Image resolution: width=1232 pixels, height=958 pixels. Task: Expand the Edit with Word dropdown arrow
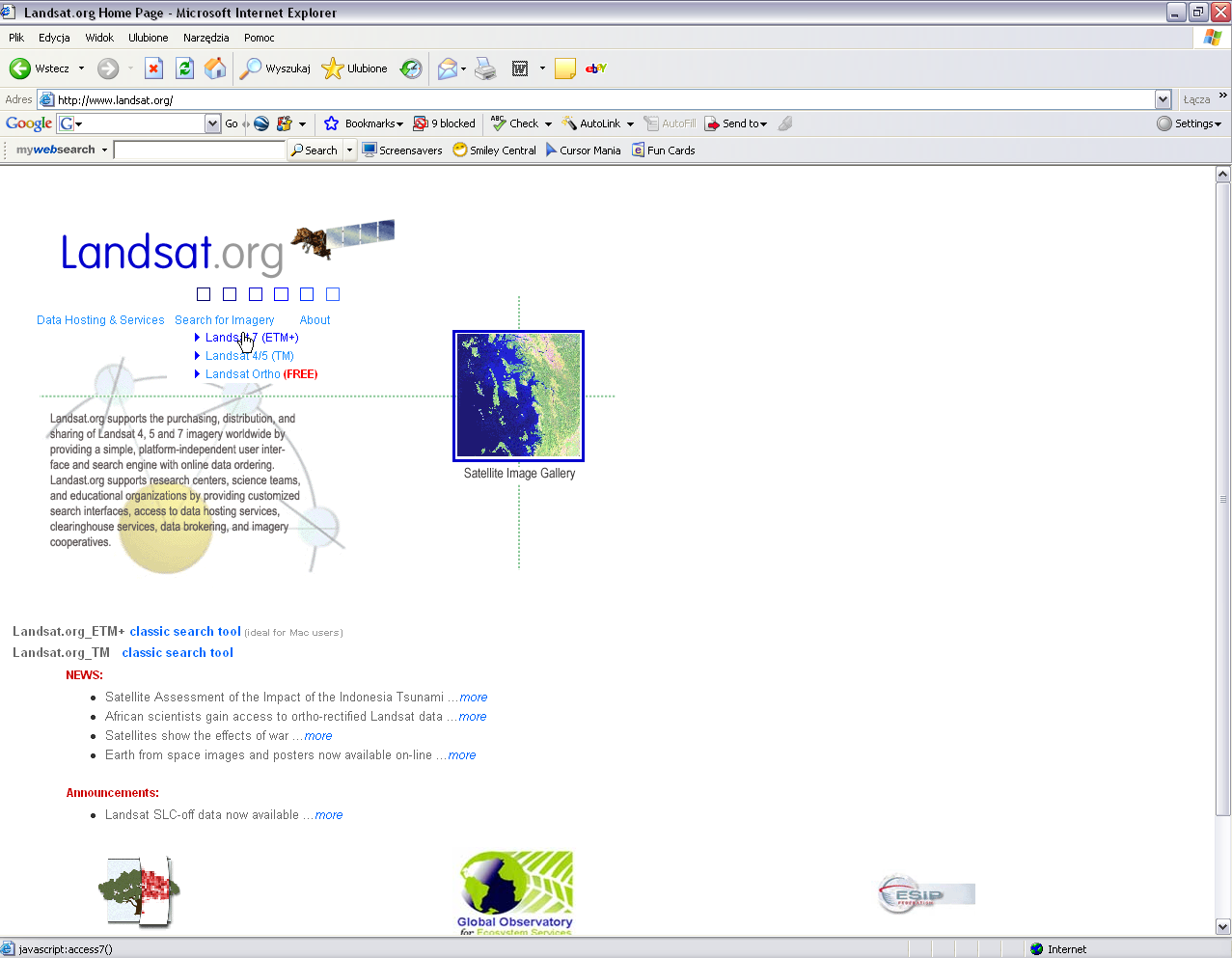(x=542, y=68)
